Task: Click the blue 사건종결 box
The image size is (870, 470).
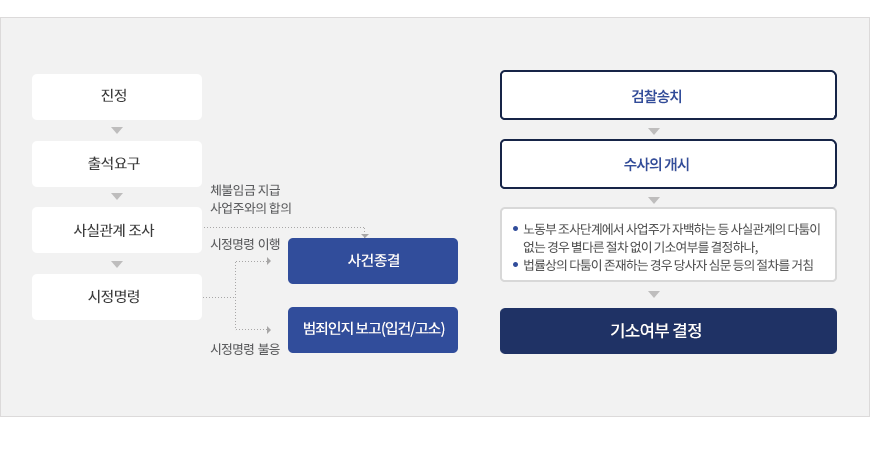Action: tap(373, 261)
